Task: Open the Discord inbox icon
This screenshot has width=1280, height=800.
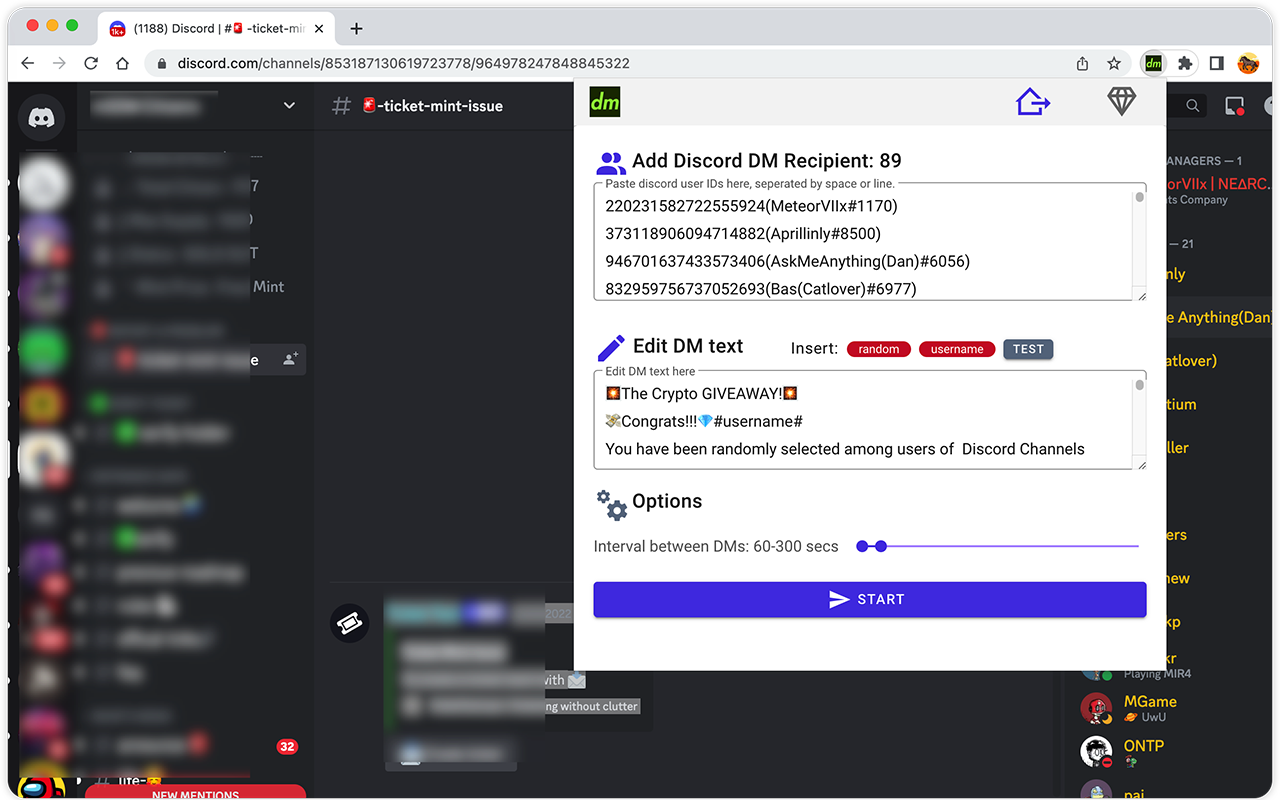Action: tap(1234, 105)
